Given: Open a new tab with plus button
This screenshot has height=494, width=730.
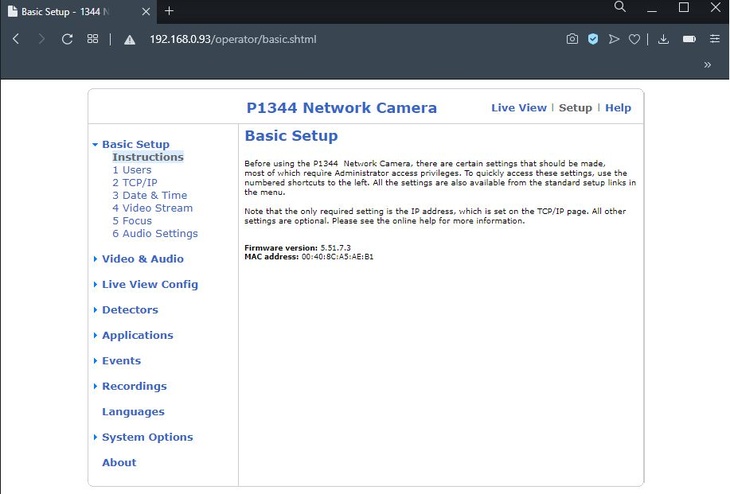Looking at the screenshot, I should click(x=169, y=11).
